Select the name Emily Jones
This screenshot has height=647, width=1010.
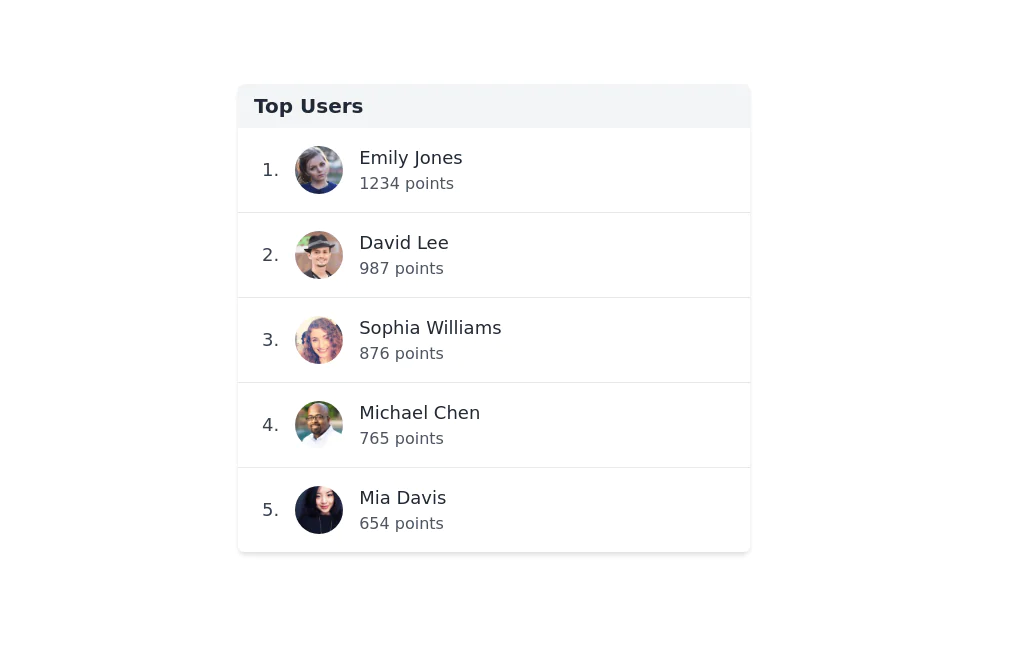[411, 158]
